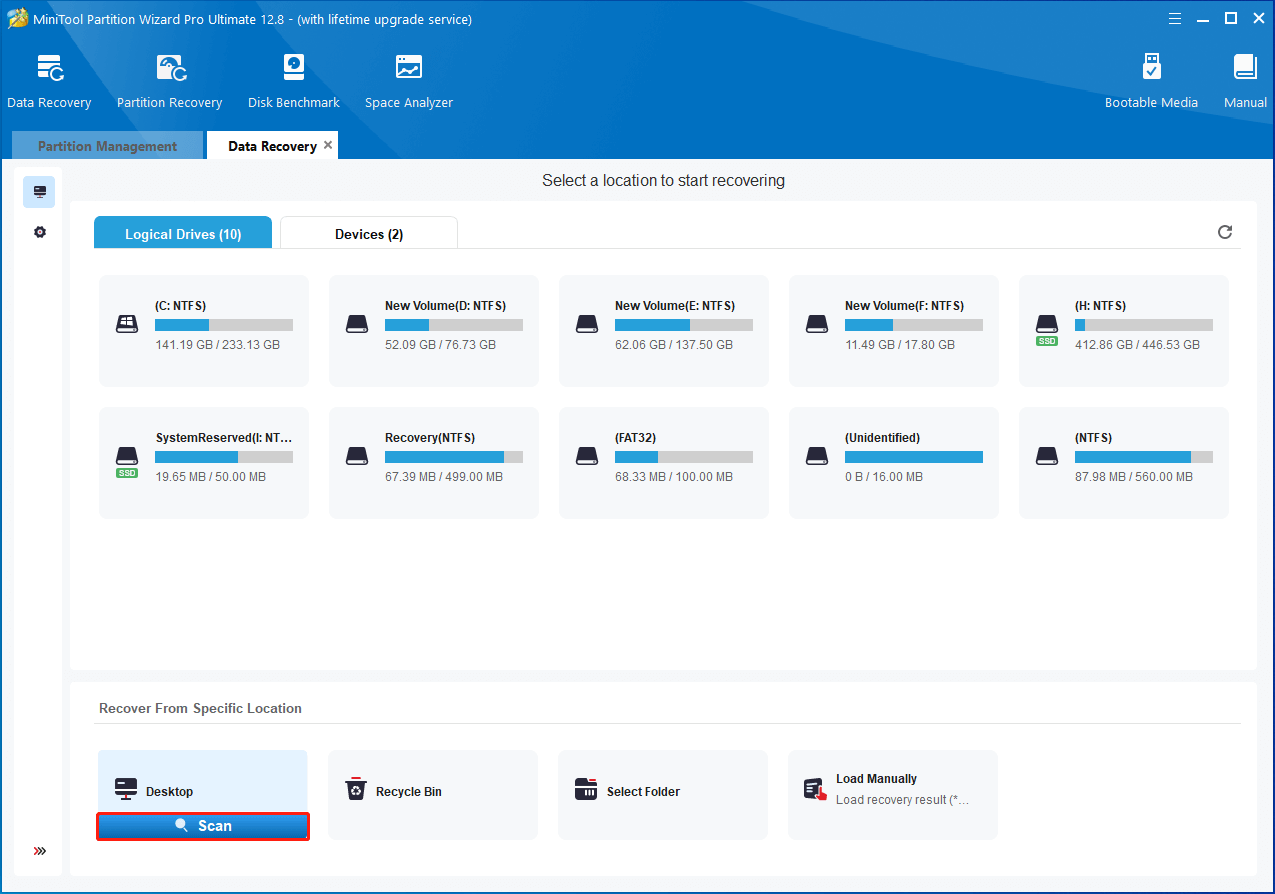Select the Recovery(NTFS) partition label
1275x894 pixels.
pos(430,438)
